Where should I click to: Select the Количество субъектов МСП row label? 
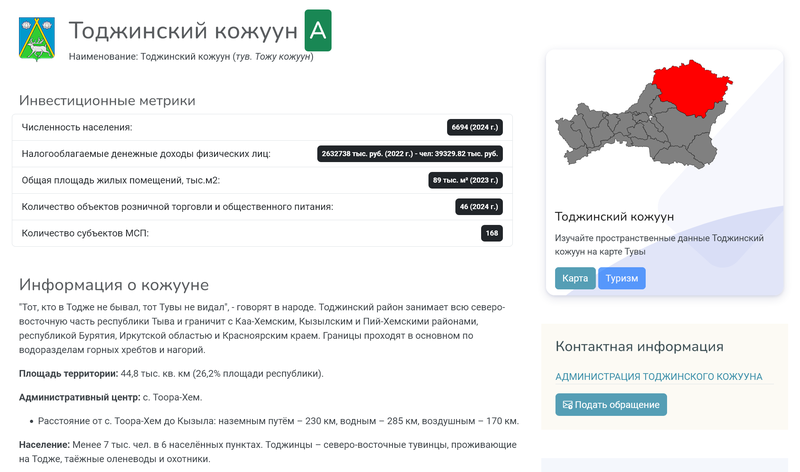(x=84, y=233)
